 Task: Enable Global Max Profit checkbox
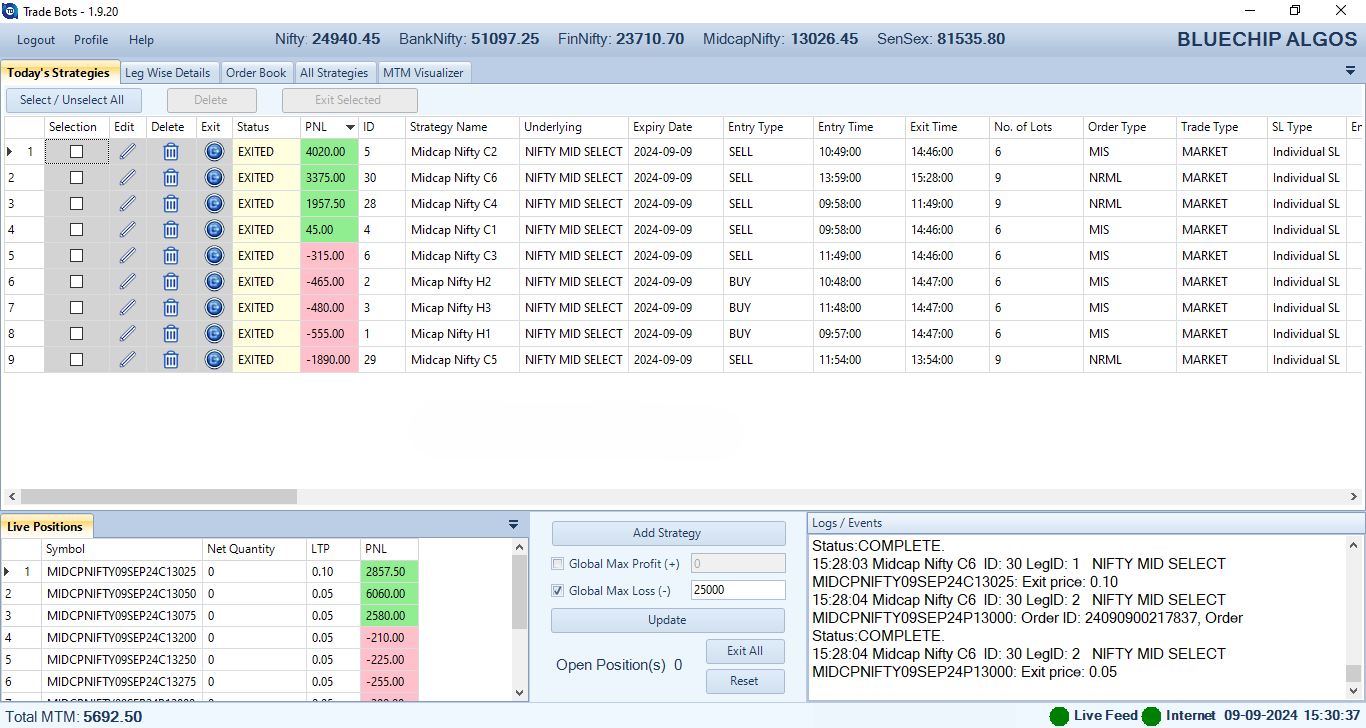pos(558,563)
